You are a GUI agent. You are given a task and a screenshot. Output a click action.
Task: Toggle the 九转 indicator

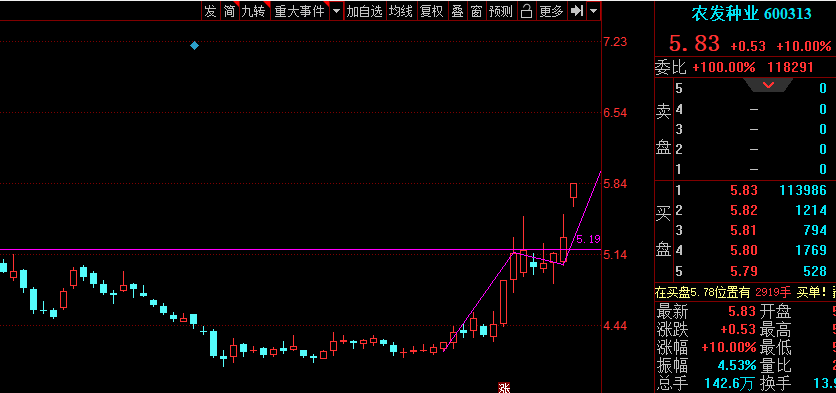(254, 11)
